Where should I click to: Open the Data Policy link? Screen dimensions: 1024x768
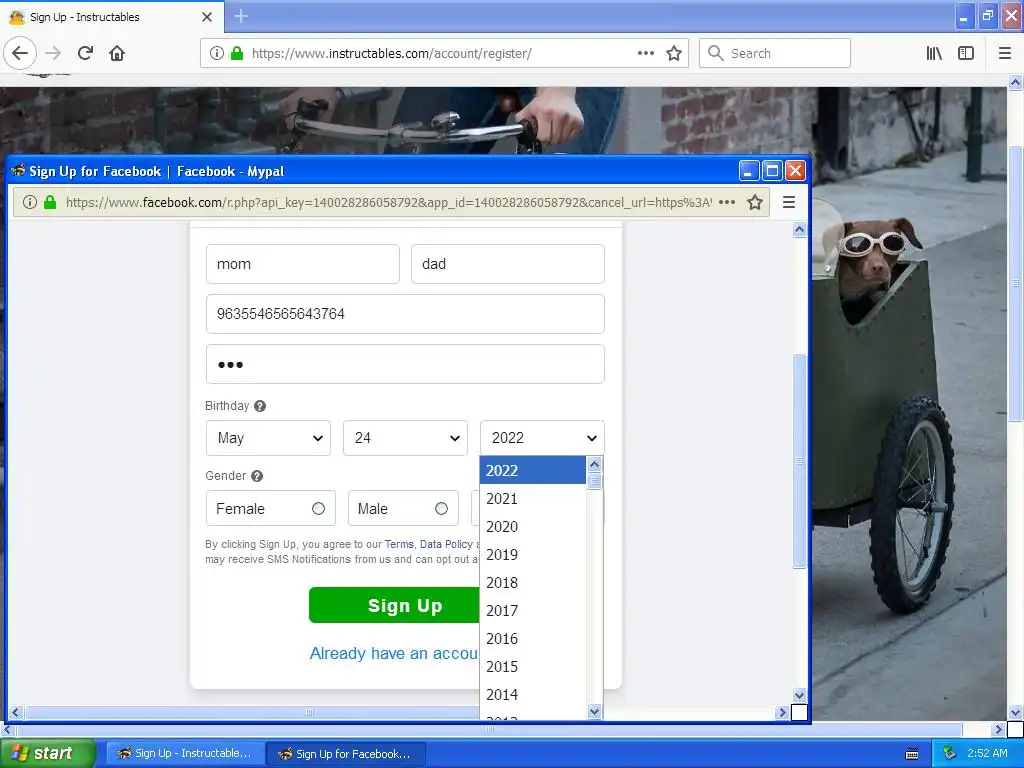(x=446, y=544)
